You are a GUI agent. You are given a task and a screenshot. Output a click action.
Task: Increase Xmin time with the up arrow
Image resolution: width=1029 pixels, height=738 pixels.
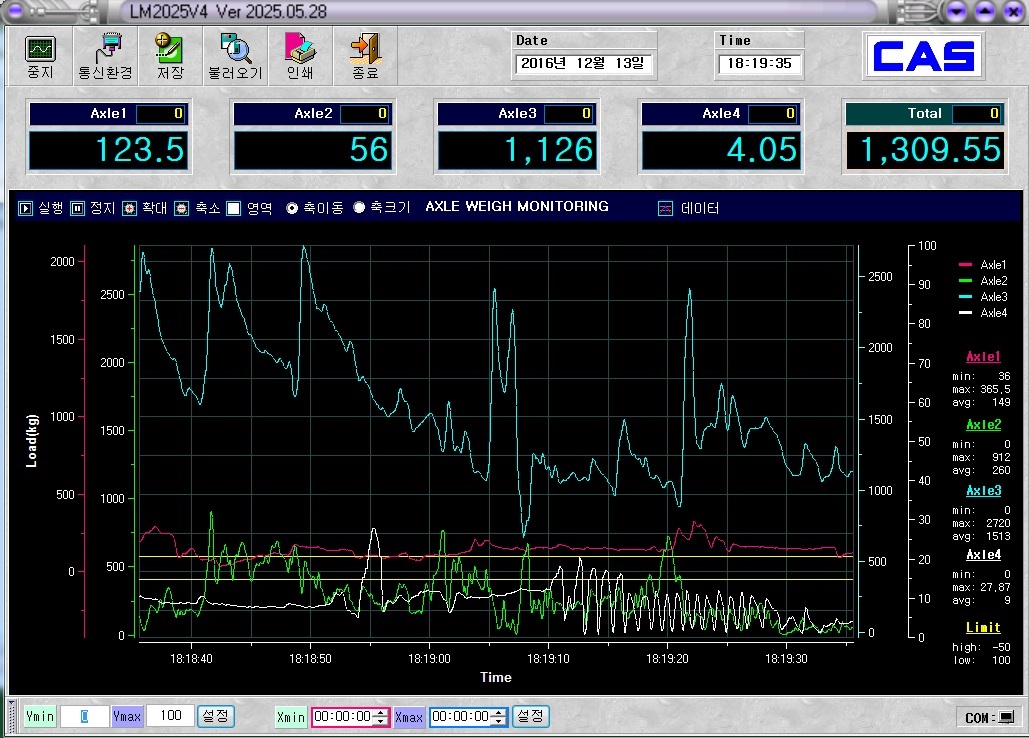381,713
